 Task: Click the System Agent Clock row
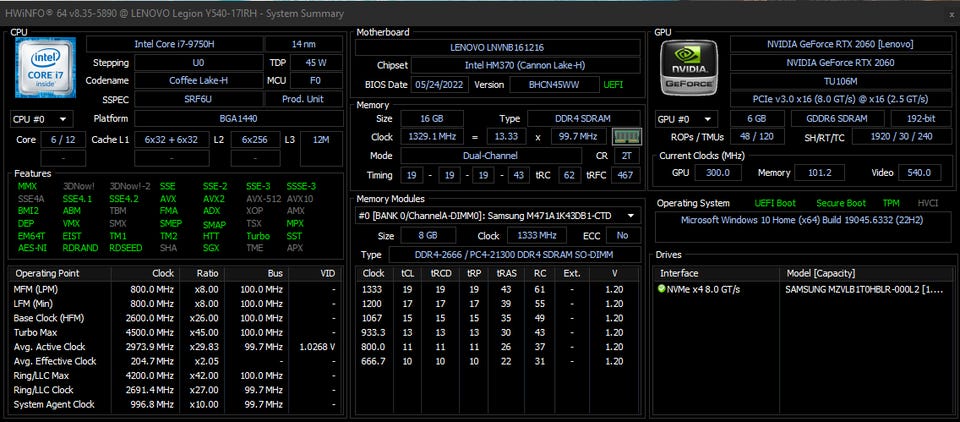pyautogui.click(x=175, y=404)
